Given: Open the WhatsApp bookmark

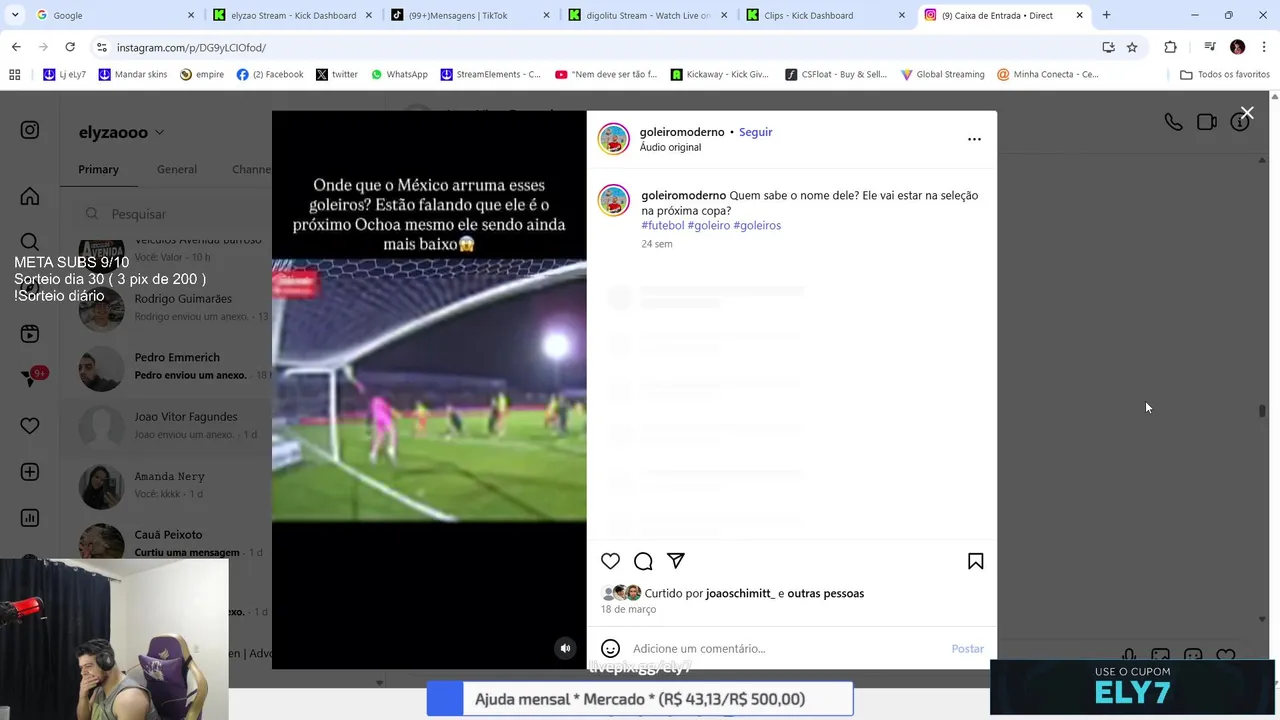Looking at the screenshot, I should pyautogui.click(x=398, y=74).
